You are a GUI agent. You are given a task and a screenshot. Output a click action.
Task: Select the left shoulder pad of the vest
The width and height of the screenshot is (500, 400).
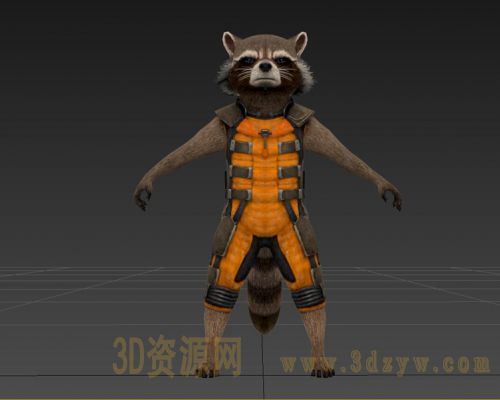point(229,114)
